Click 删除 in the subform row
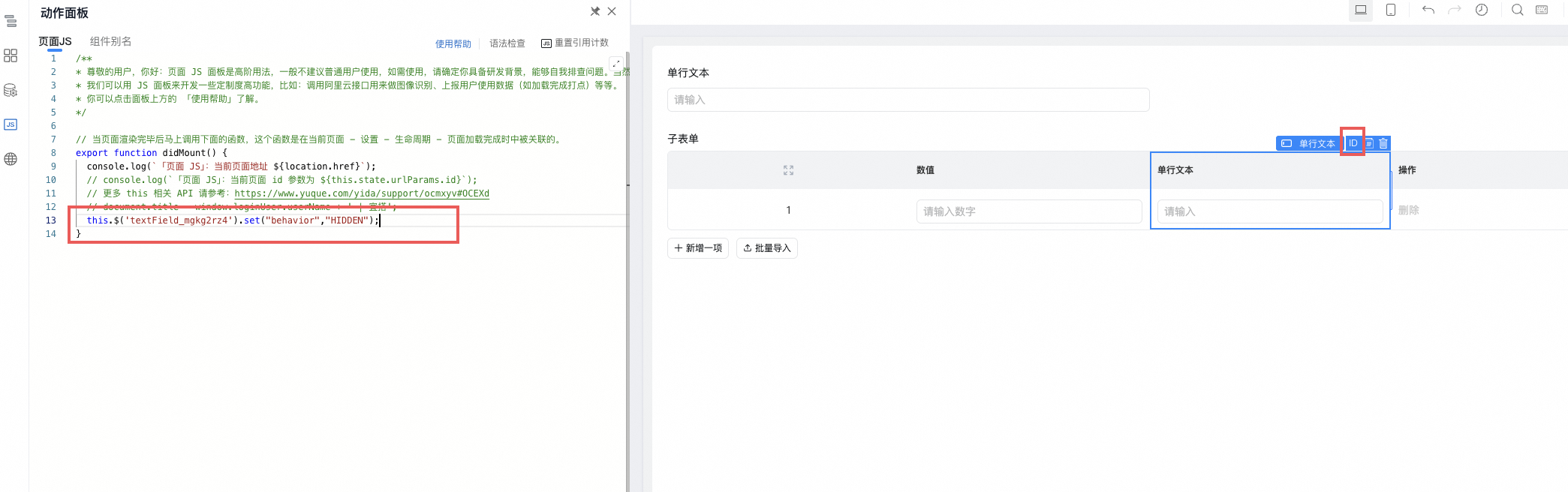Viewport: 1568px width, 492px height. pyautogui.click(x=1408, y=210)
